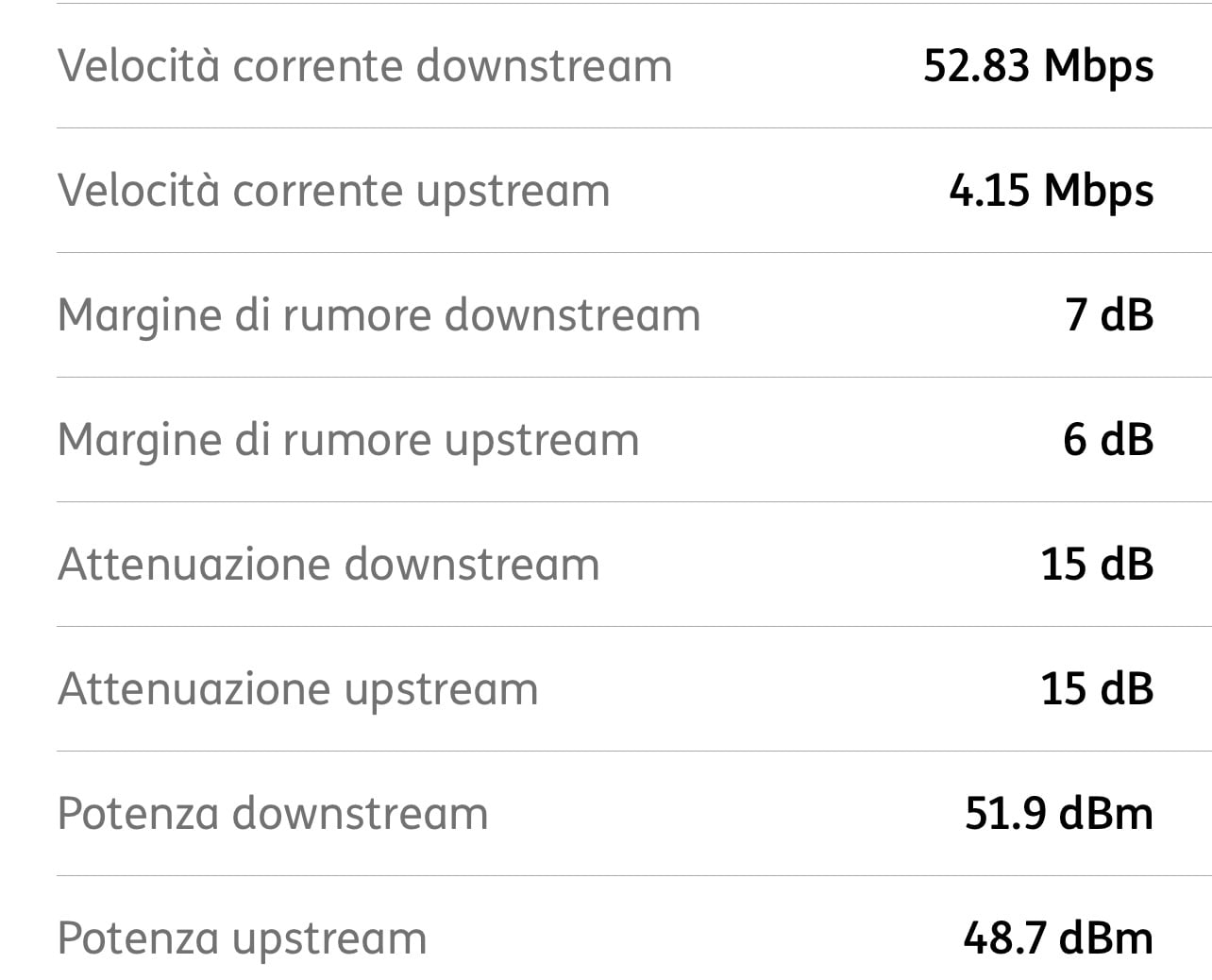Tap the word Attenuazione in the upstream row
This screenshot has width=1212, height=980.
coord(194,689)
